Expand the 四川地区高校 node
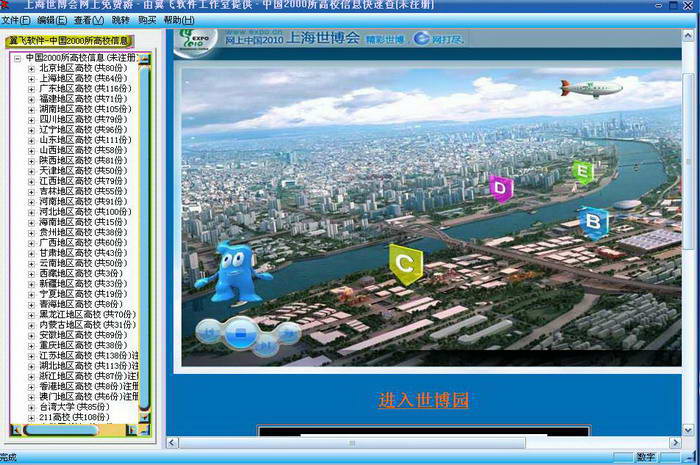 [31, 120]
